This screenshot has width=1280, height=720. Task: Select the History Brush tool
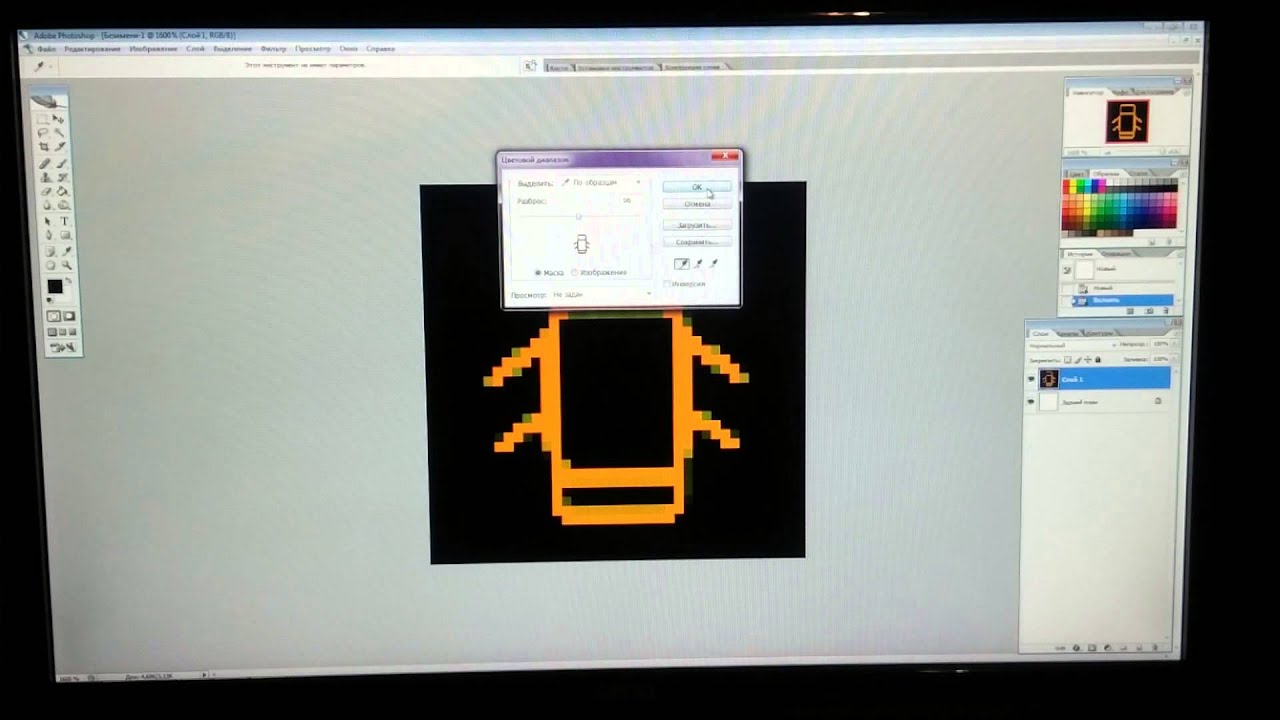coord(61,177)
